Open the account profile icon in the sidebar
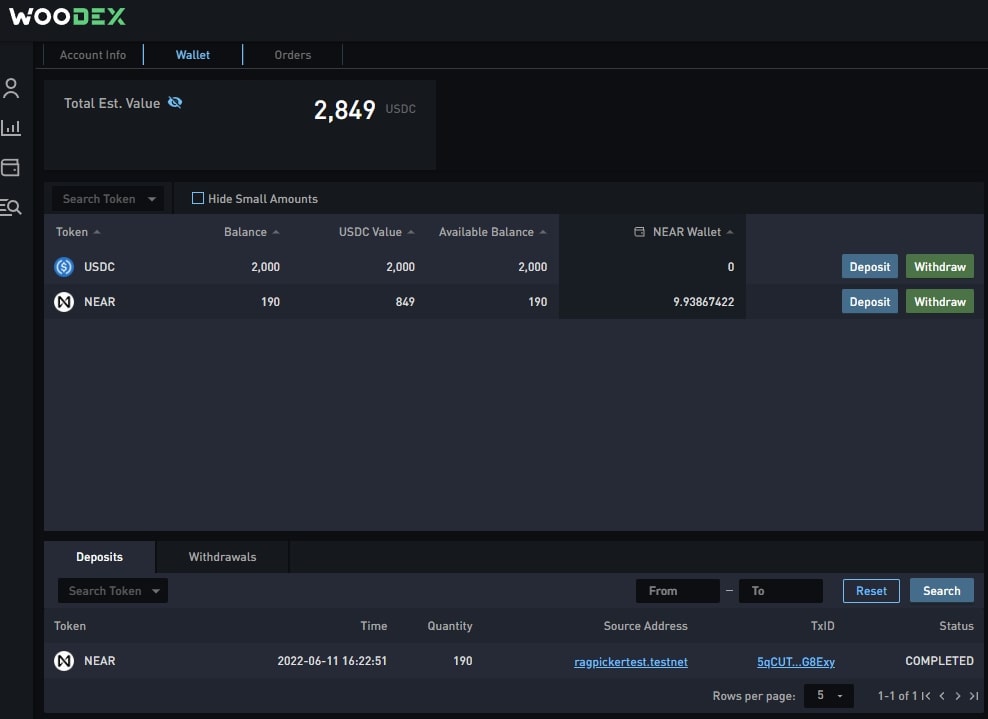 pos(12,88)
